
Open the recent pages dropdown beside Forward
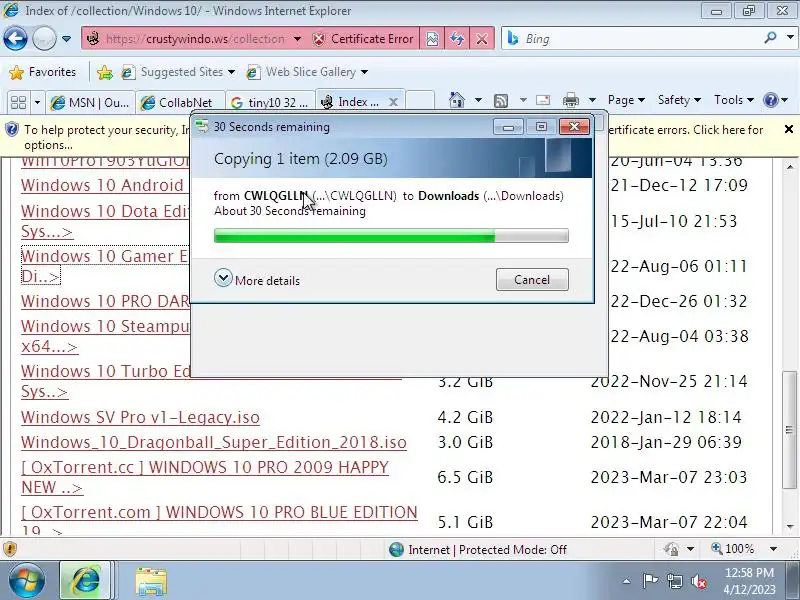(66, 39)
